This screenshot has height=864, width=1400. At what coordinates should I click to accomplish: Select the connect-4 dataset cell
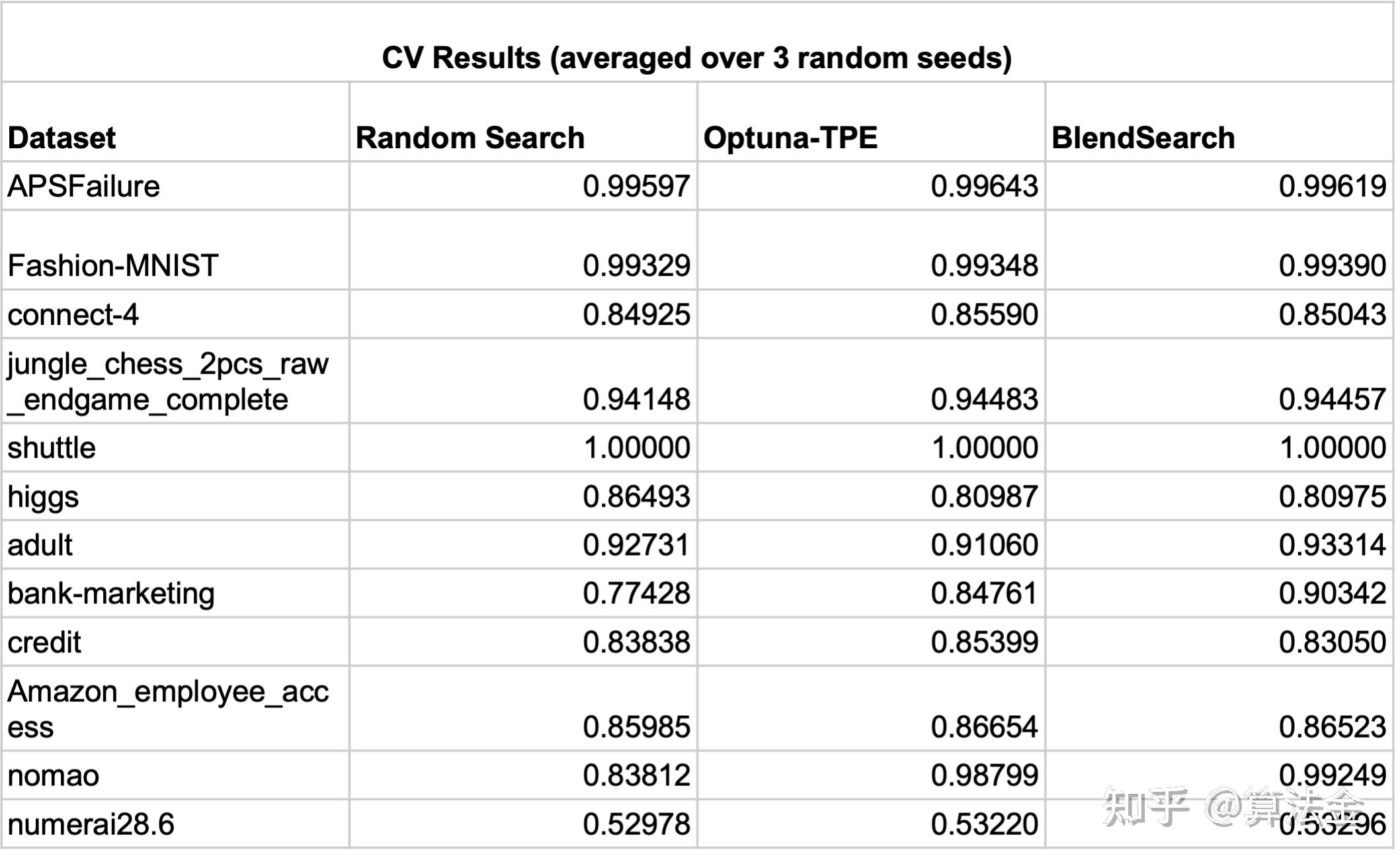(73, 315)
